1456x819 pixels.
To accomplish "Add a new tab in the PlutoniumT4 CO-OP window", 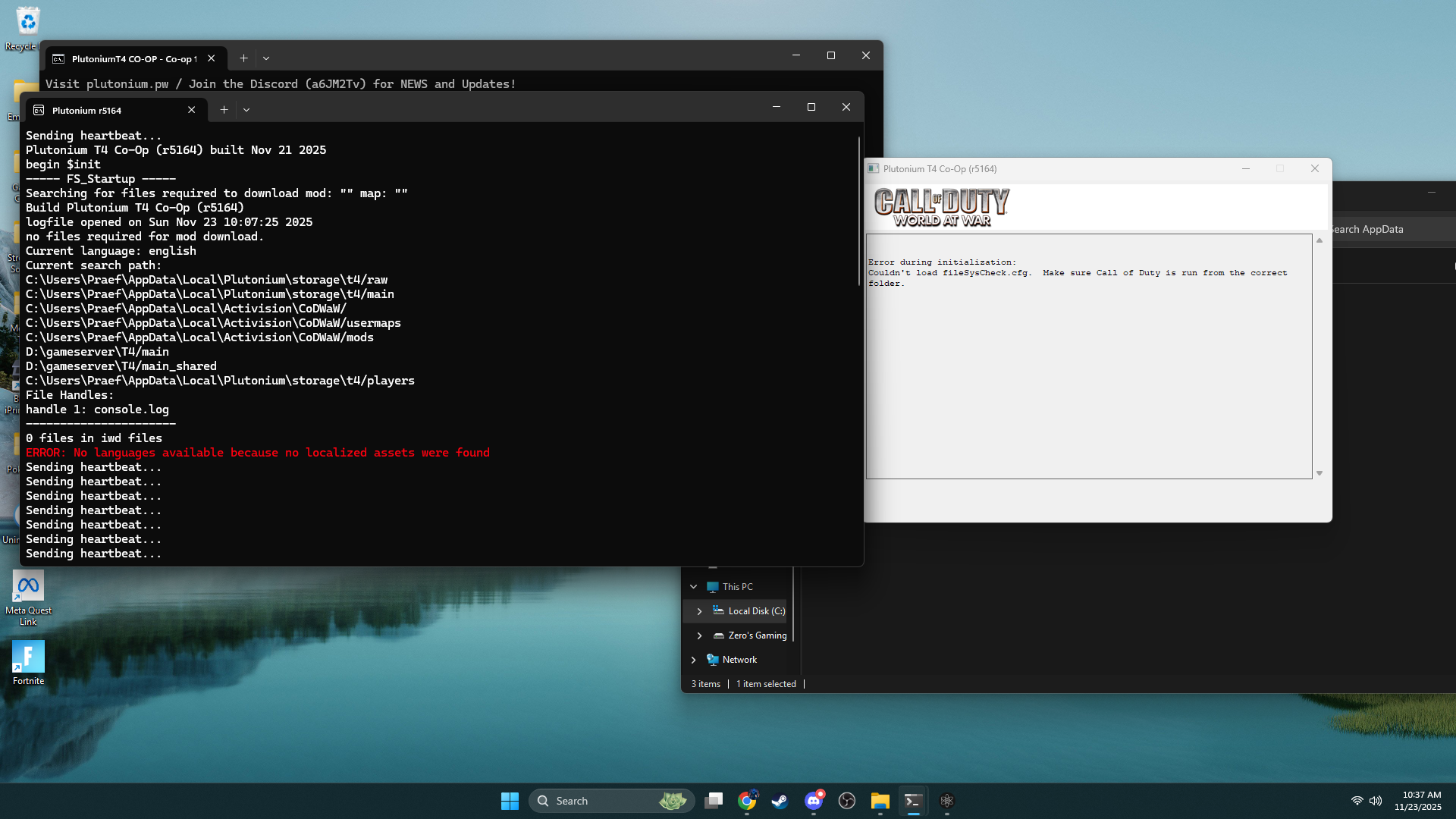I will point(243,58).
